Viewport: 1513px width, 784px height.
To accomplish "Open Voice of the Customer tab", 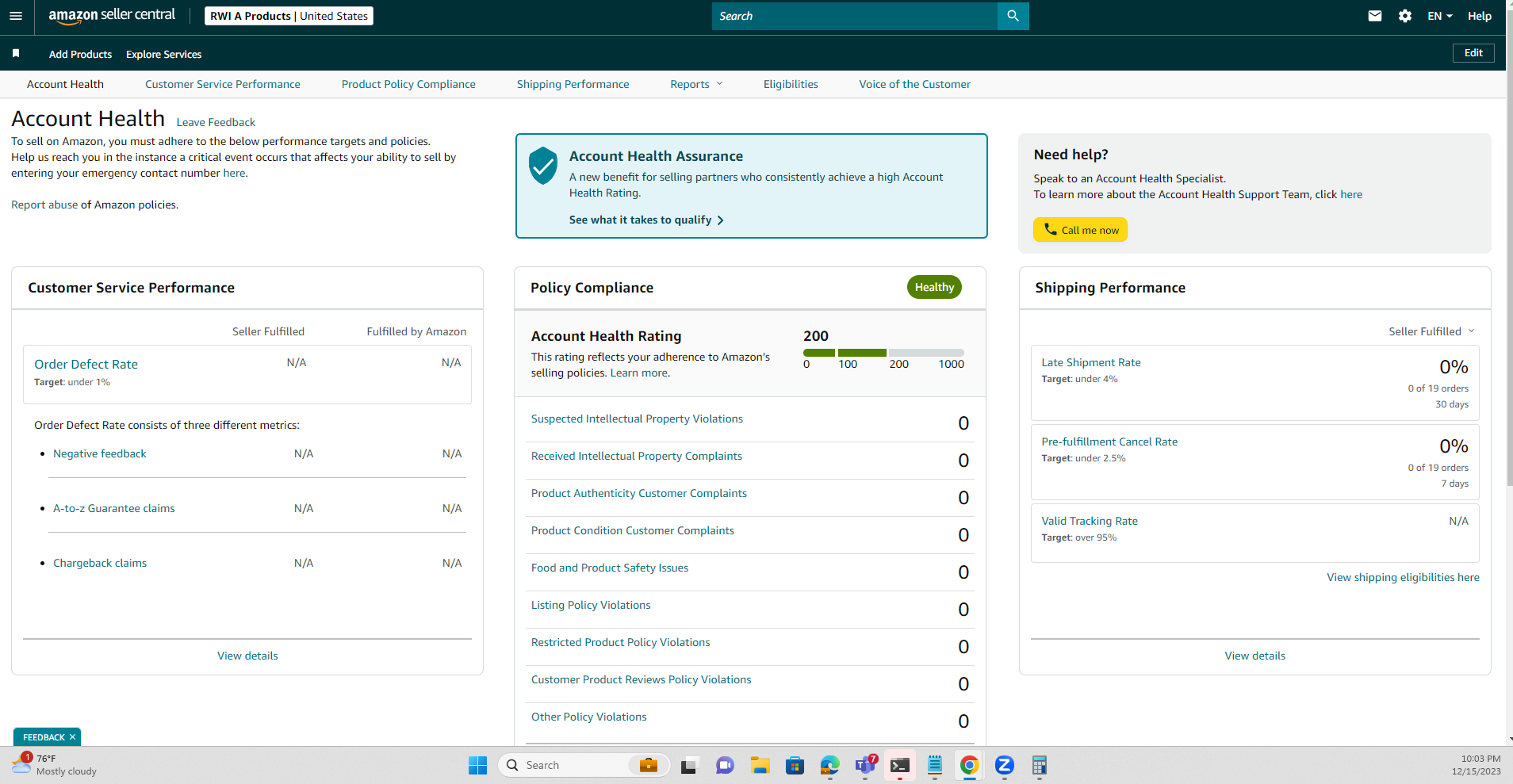I will click(914, 84).
